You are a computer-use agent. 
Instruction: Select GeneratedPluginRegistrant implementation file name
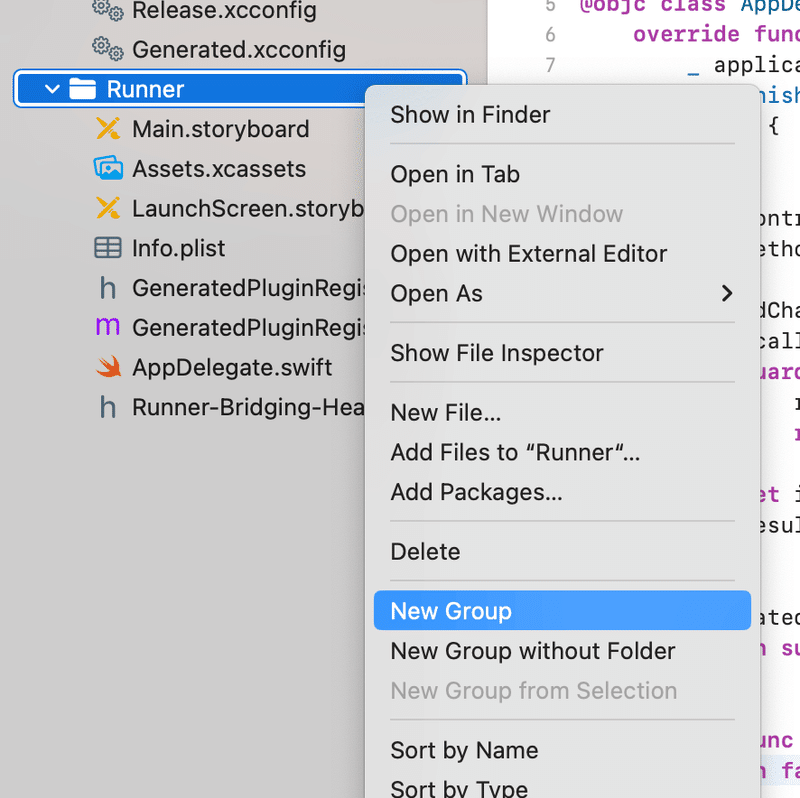coord(249,328)
